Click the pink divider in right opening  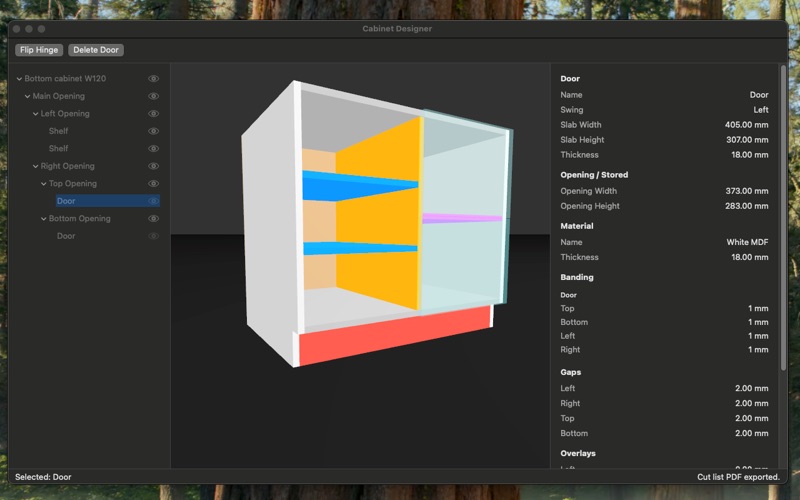462,218
